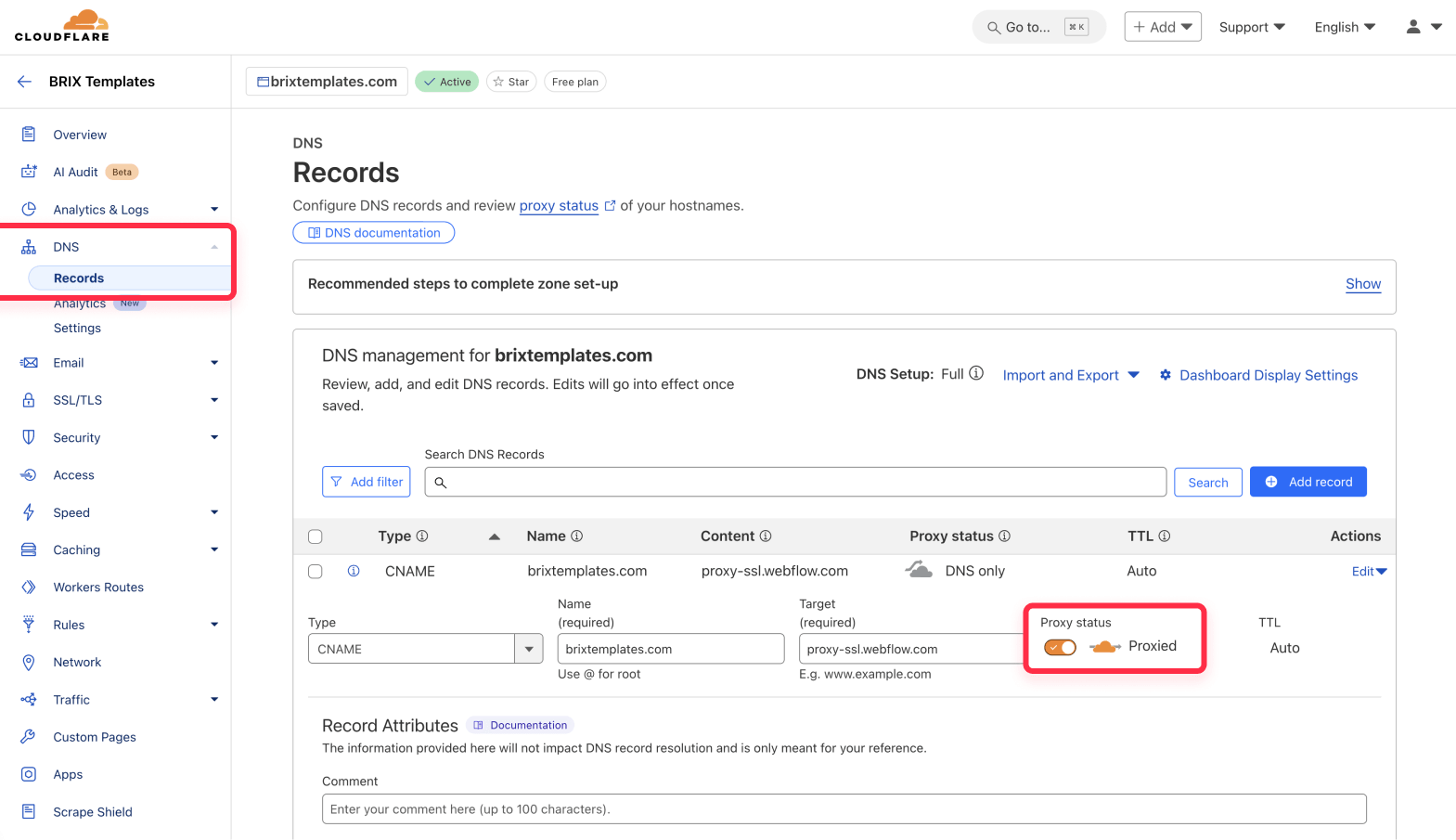The image size is (1456, 840).
Task: Expand the SSL/TLS sidebar section
Action: click(x=214, y=400)
